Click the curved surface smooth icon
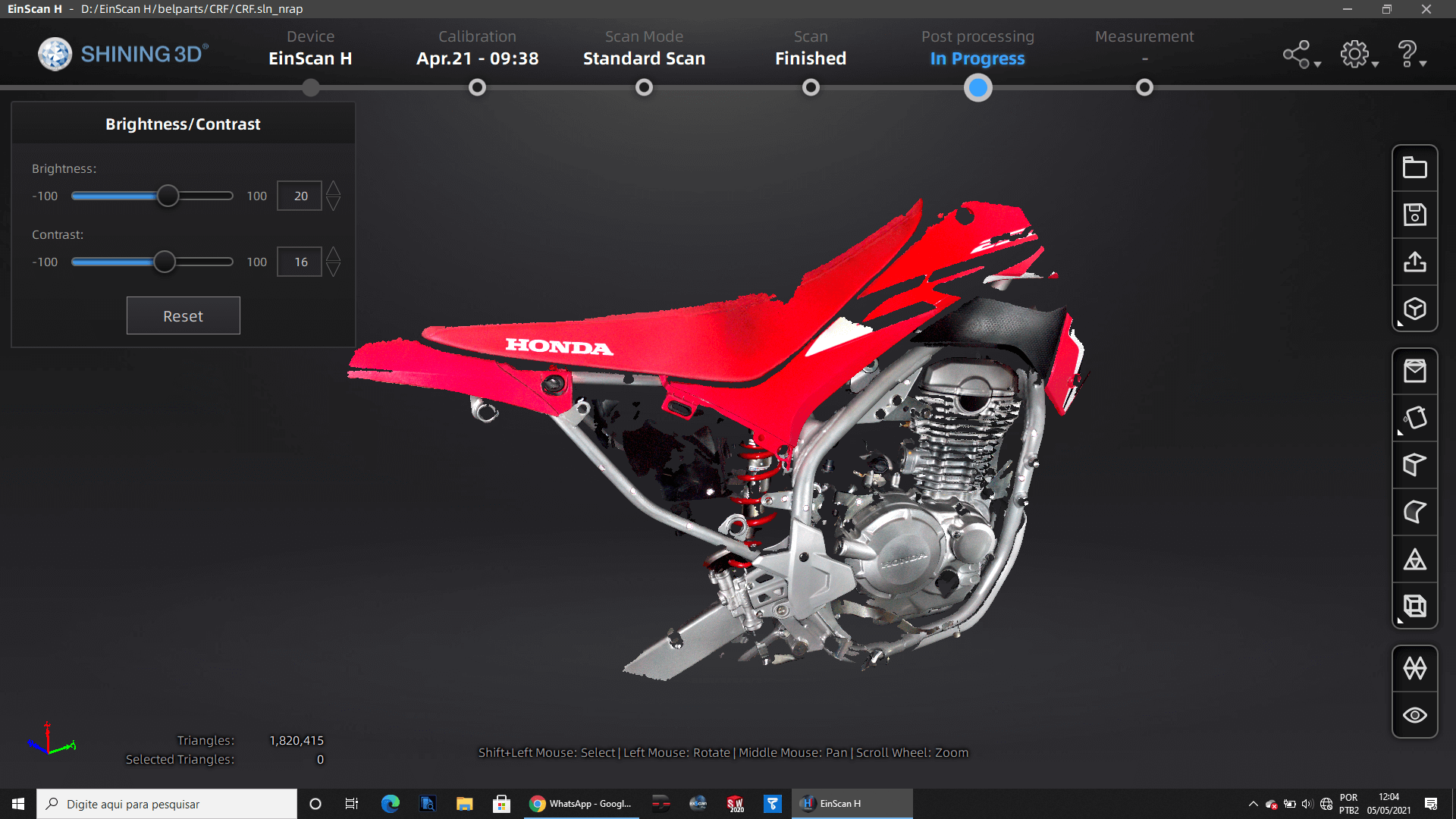 pos(1414,512)
